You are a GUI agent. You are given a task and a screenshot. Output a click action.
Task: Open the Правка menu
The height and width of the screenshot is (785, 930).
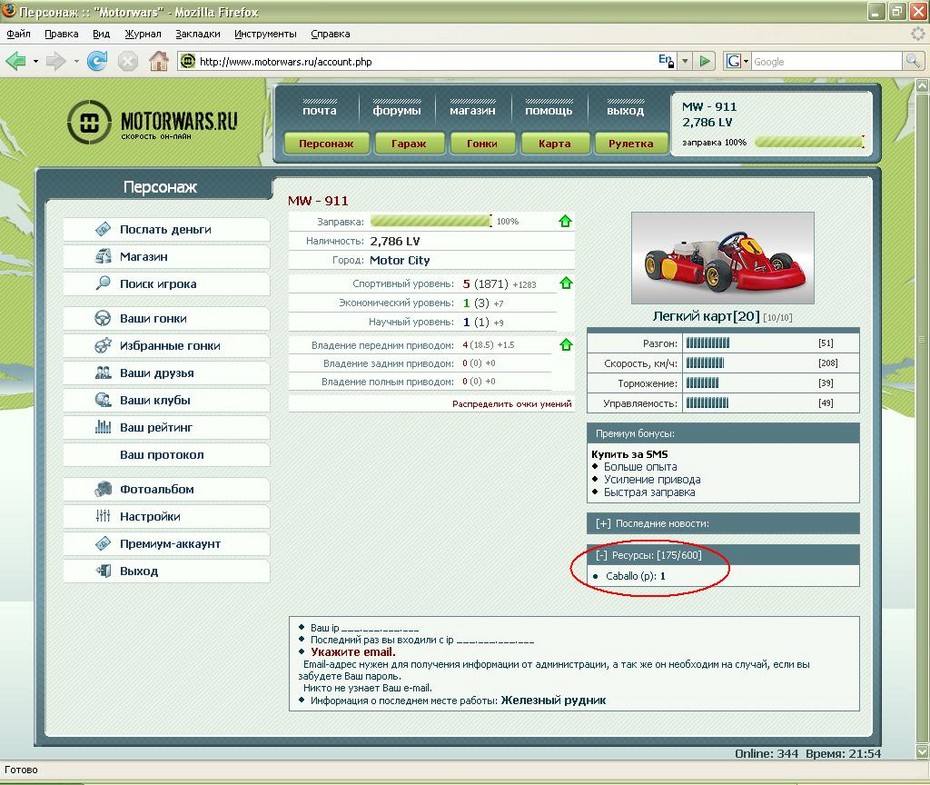coord(61,34)
